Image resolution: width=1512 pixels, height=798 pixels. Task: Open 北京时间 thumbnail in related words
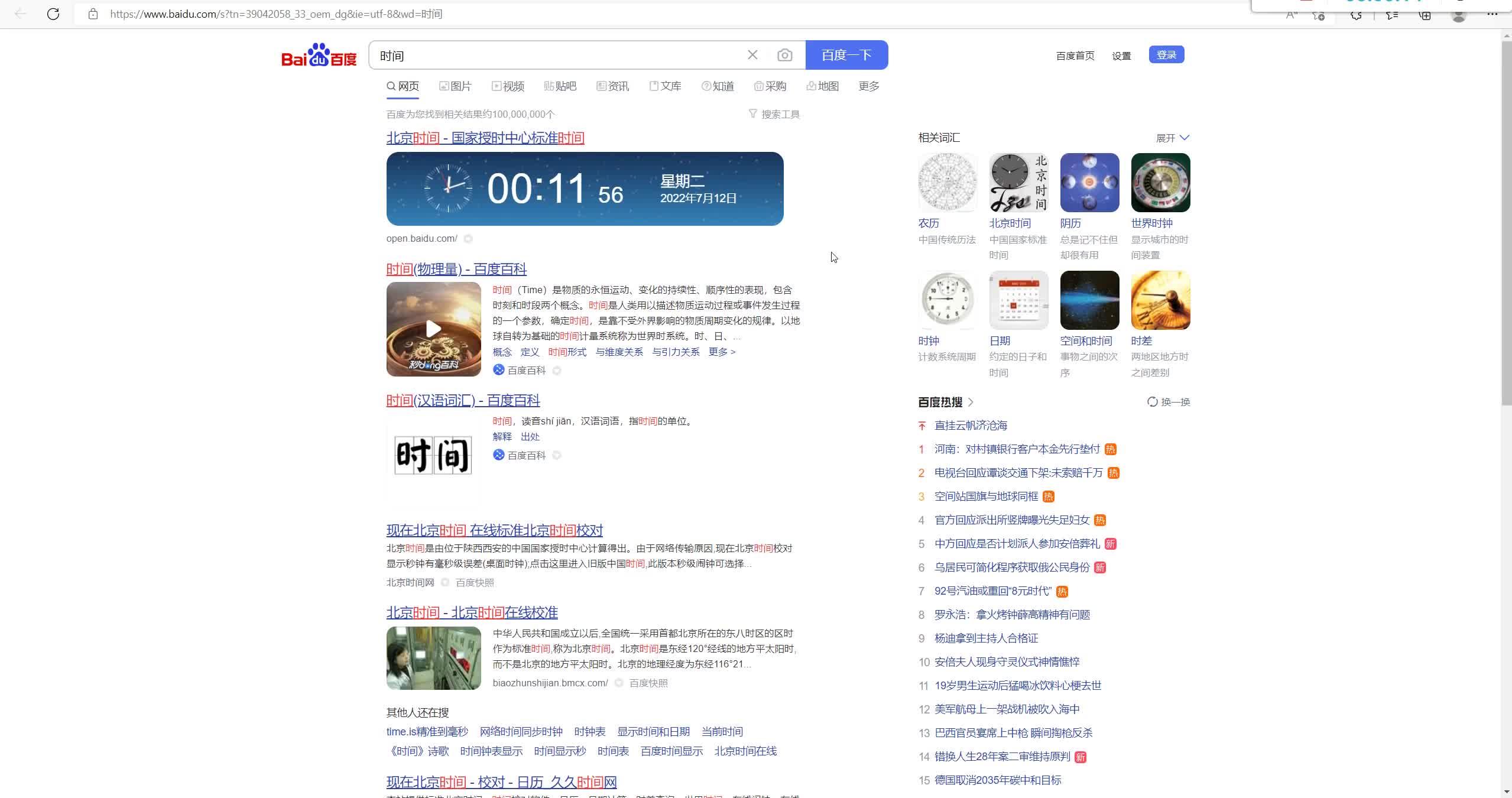pos(1018,182)
